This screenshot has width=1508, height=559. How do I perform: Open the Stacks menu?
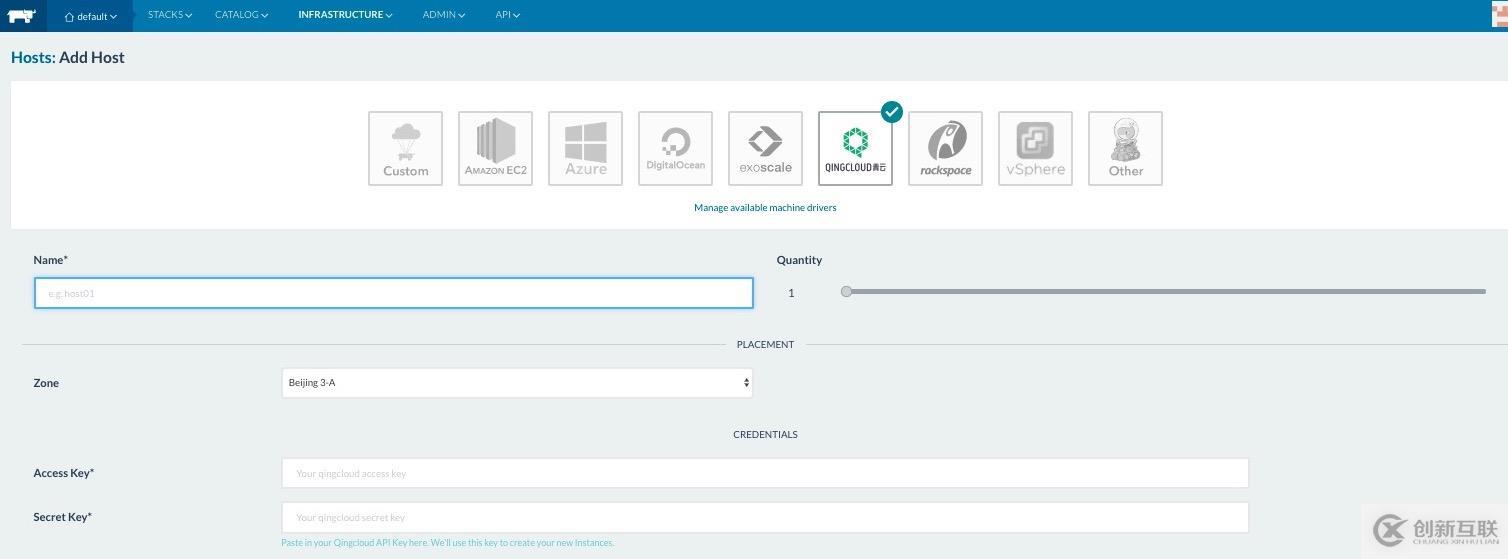click(170, 15)
